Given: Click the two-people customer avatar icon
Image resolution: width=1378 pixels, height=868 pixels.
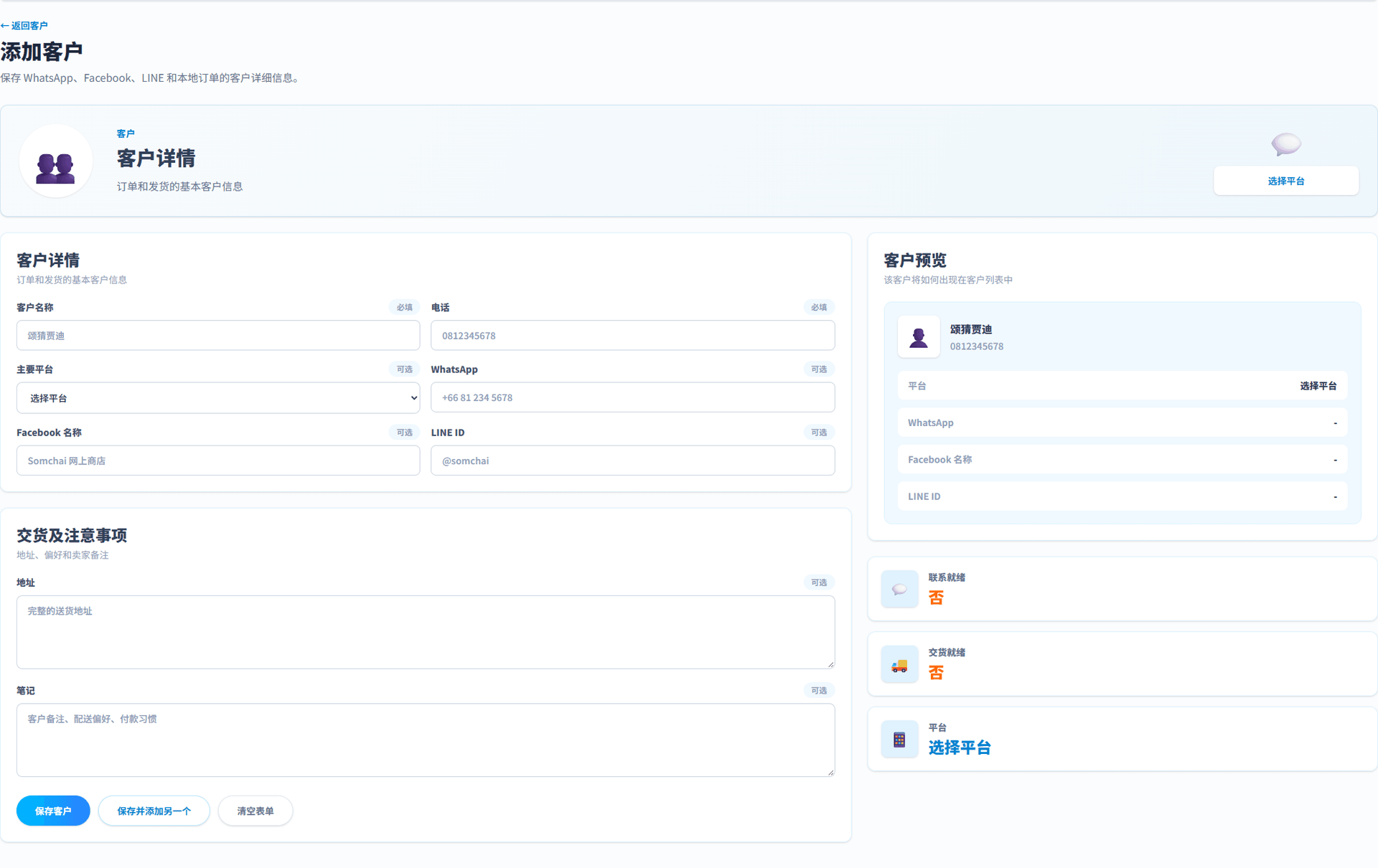Looking at the screenshot, I should (x=55, y=161).
